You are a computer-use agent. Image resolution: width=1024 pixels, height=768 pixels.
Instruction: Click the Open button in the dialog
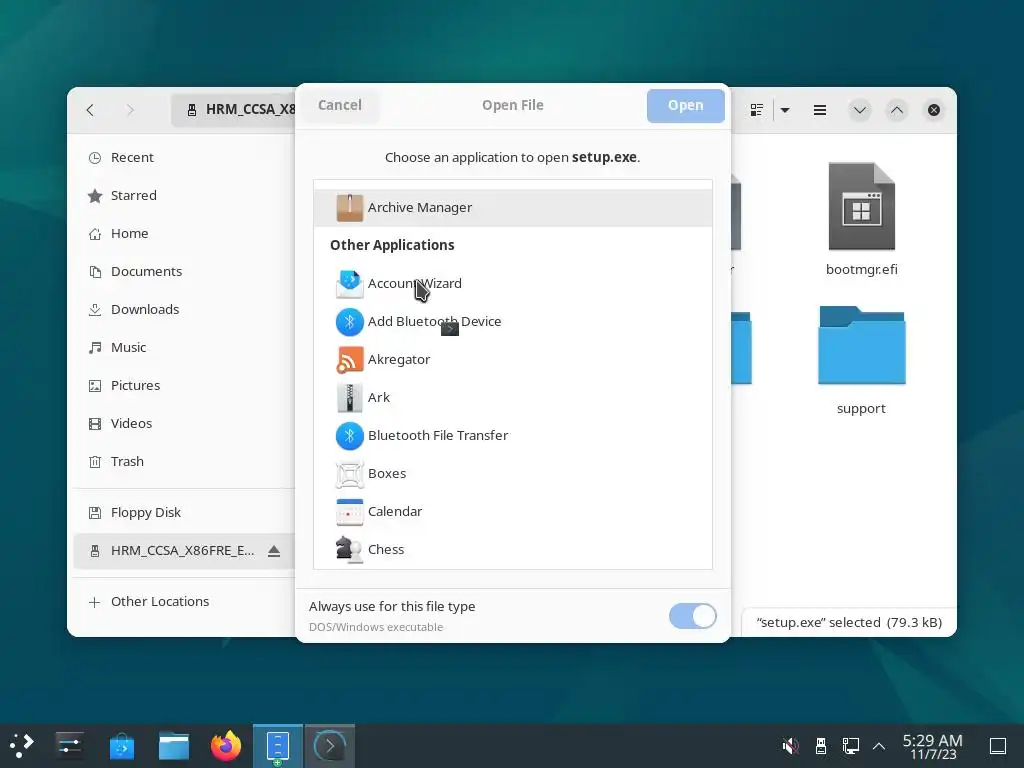[x=686, y=106]
